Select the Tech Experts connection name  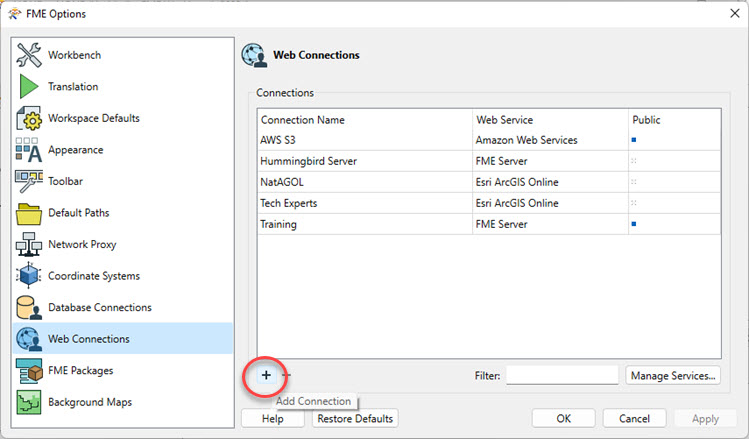pos(289,203)
